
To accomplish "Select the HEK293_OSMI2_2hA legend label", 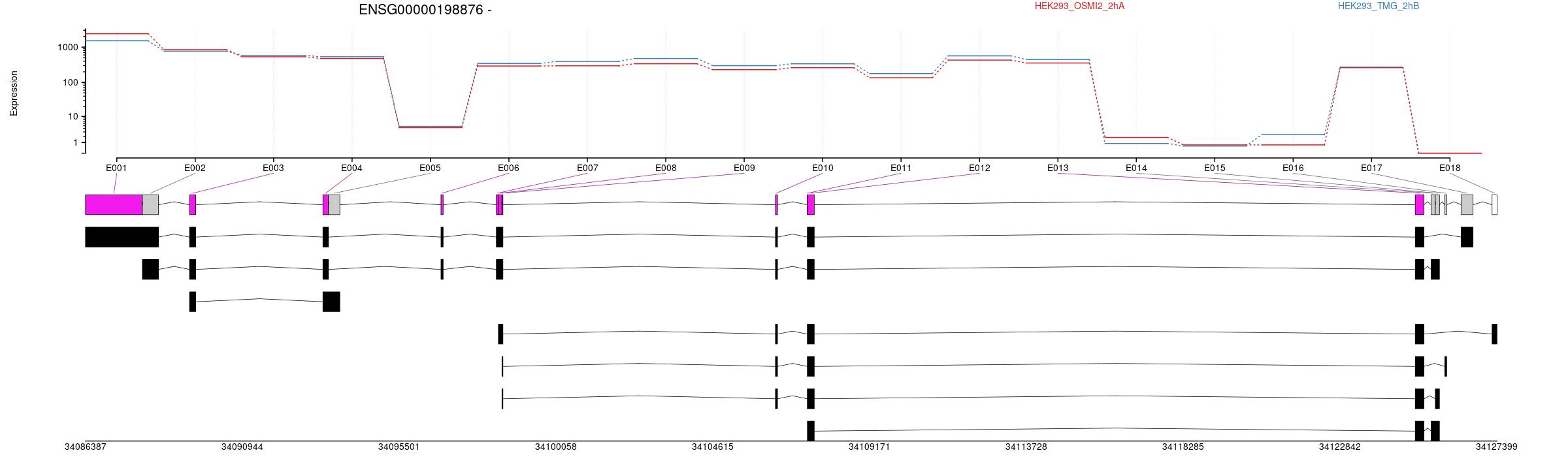I will coord(1079,6).
